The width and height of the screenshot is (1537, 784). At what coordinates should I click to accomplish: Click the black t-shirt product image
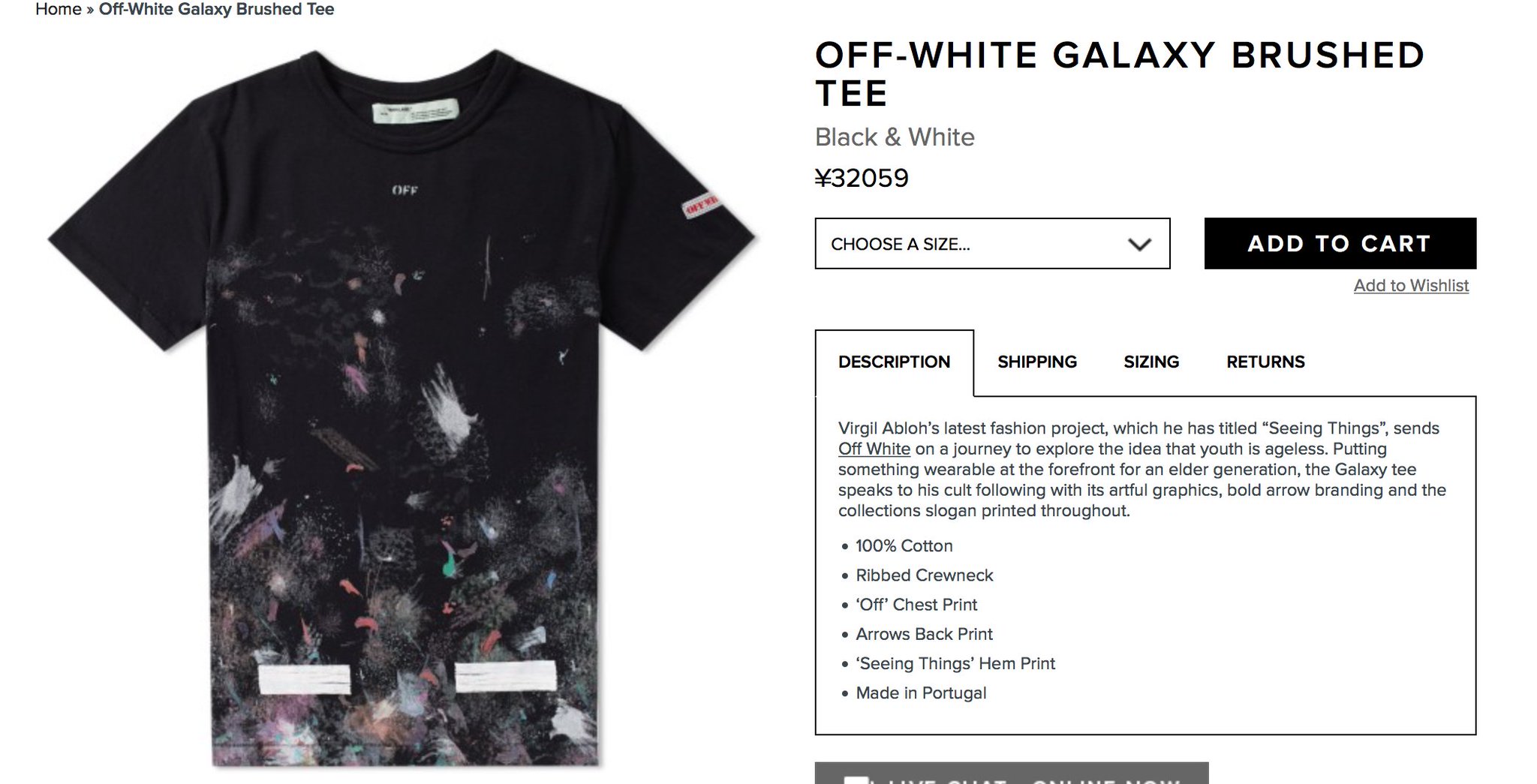pos(403,409)
